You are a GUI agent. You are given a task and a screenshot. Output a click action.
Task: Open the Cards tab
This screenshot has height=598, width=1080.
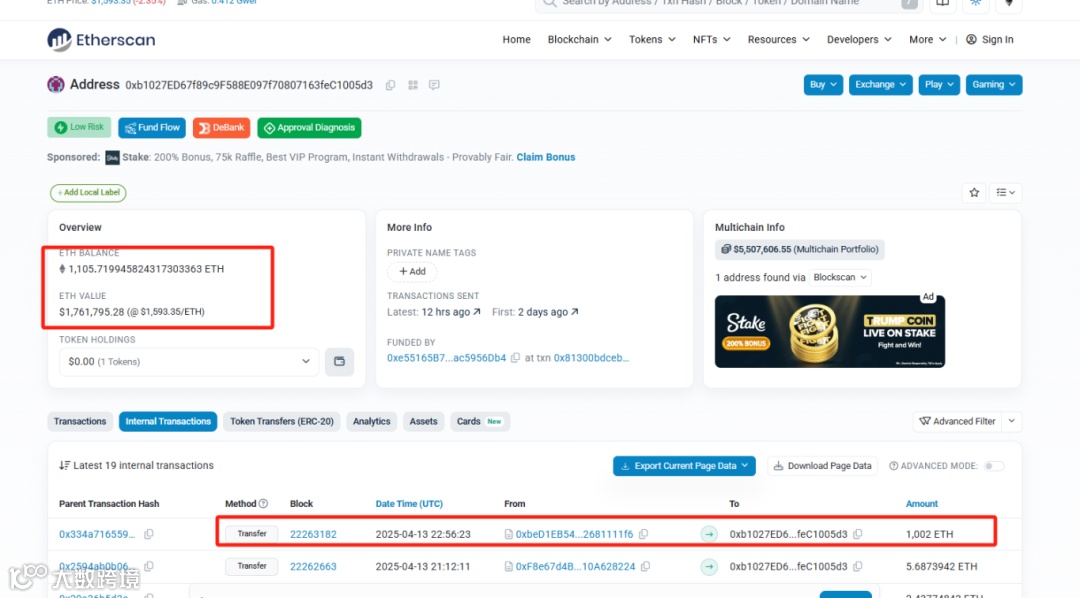479,422
